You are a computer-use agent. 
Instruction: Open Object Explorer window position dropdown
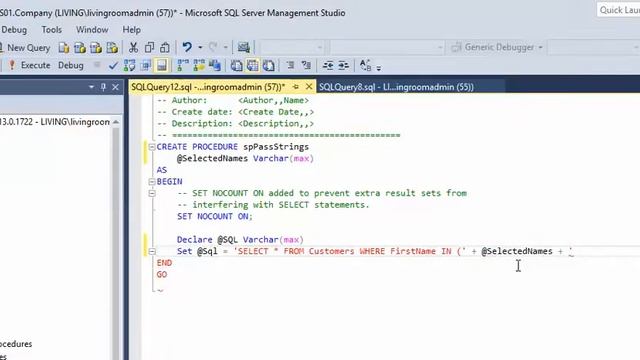(91, 87)
